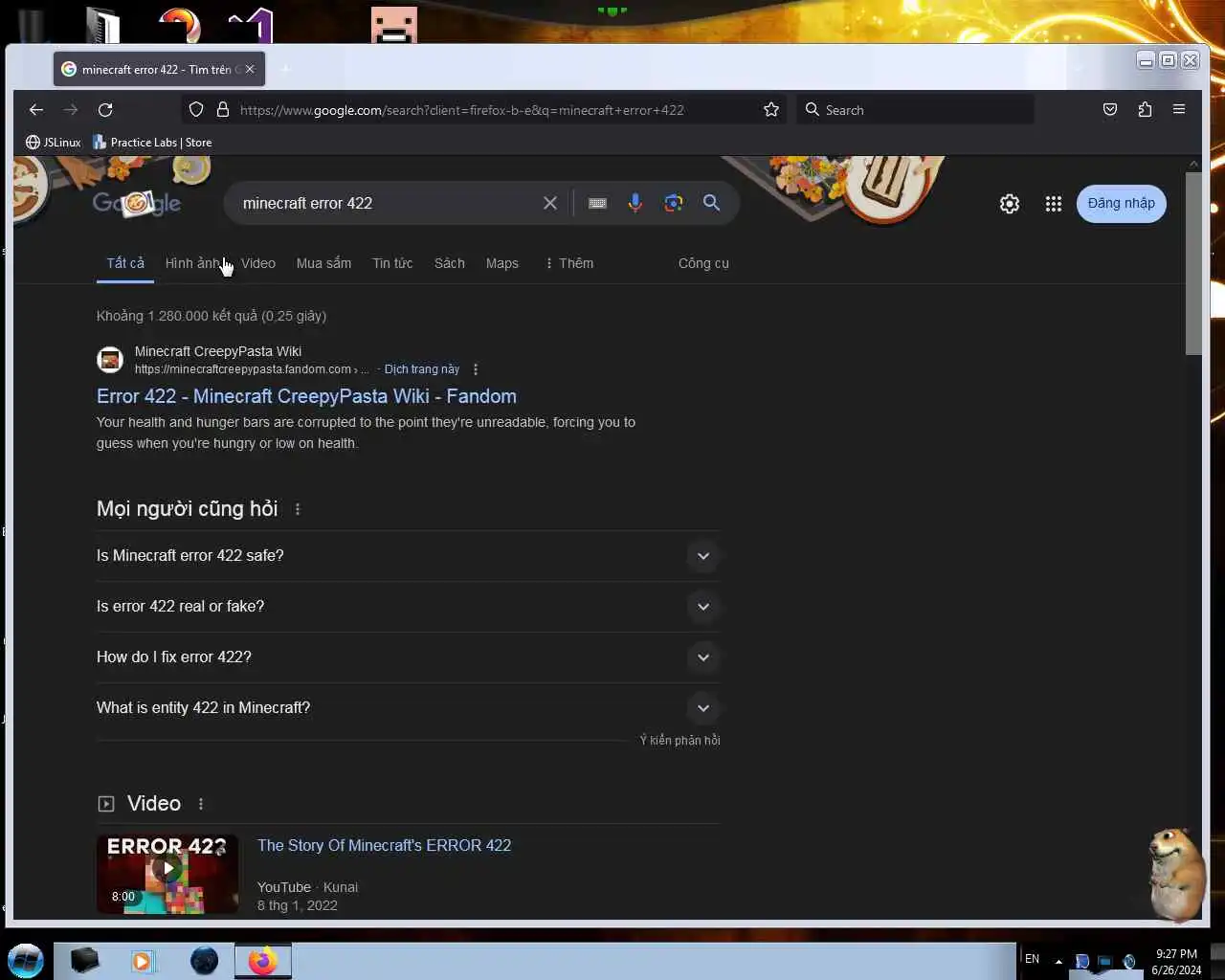Open the Pocket save icon
1225x980 pixels.
point(1110,110)
